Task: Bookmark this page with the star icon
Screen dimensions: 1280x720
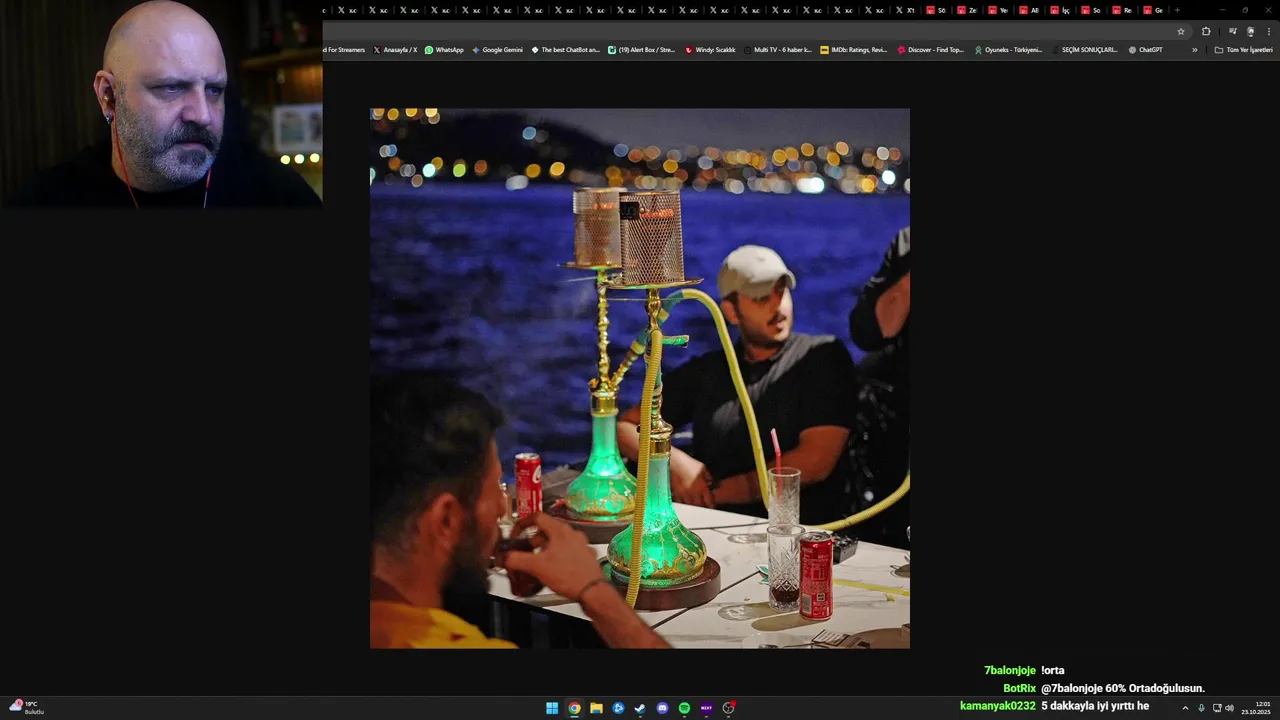Action: coord(1181,31)
